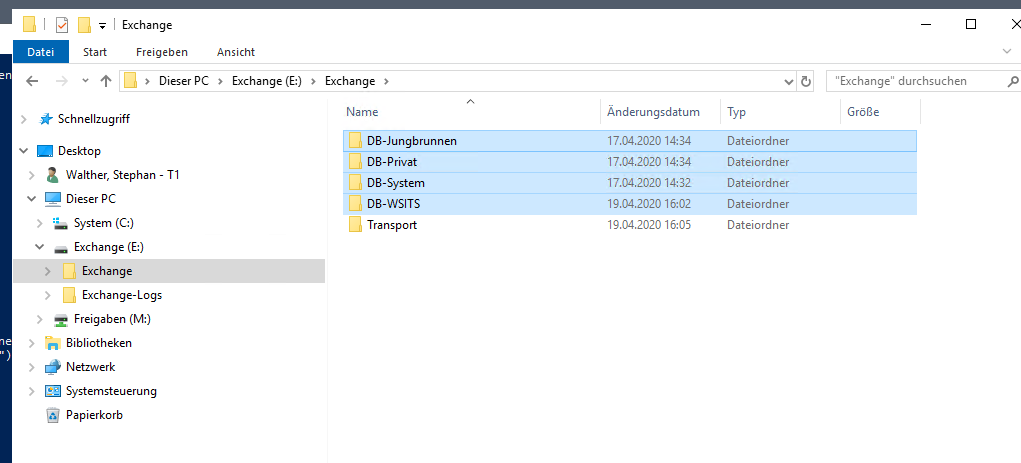Expand the ribbon with the chevron

(x=1007, y=51)
